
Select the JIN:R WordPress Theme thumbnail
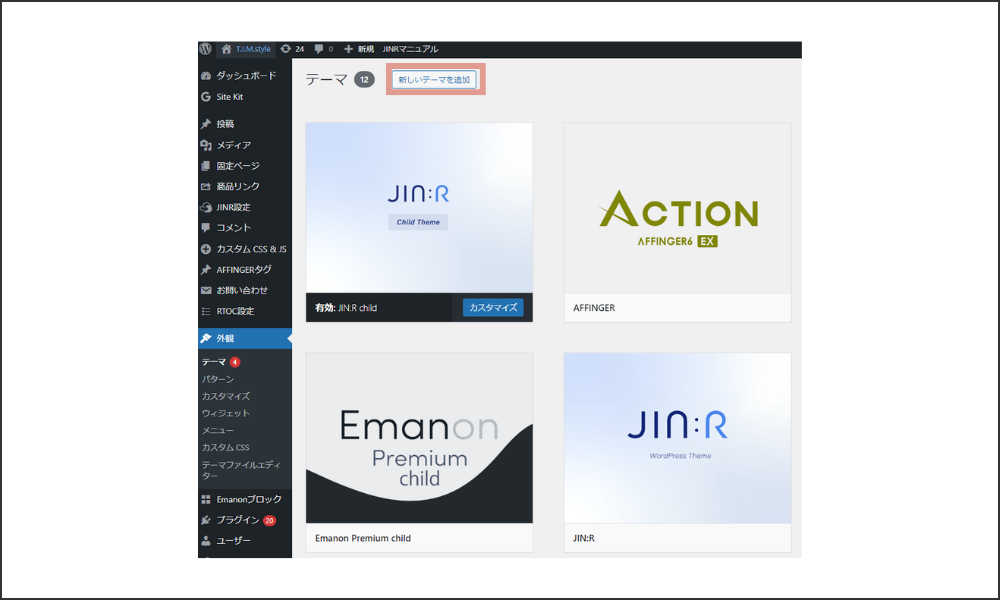coord(677,438)
